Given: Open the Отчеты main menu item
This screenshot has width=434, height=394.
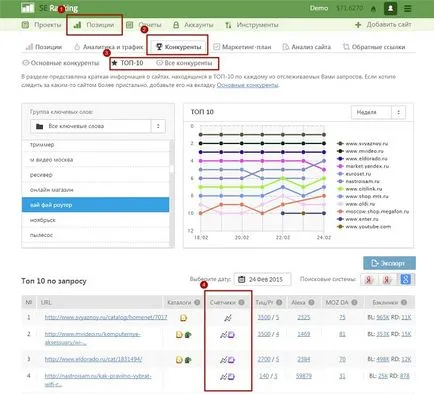Looking at the screenshot, I should 144,25.
